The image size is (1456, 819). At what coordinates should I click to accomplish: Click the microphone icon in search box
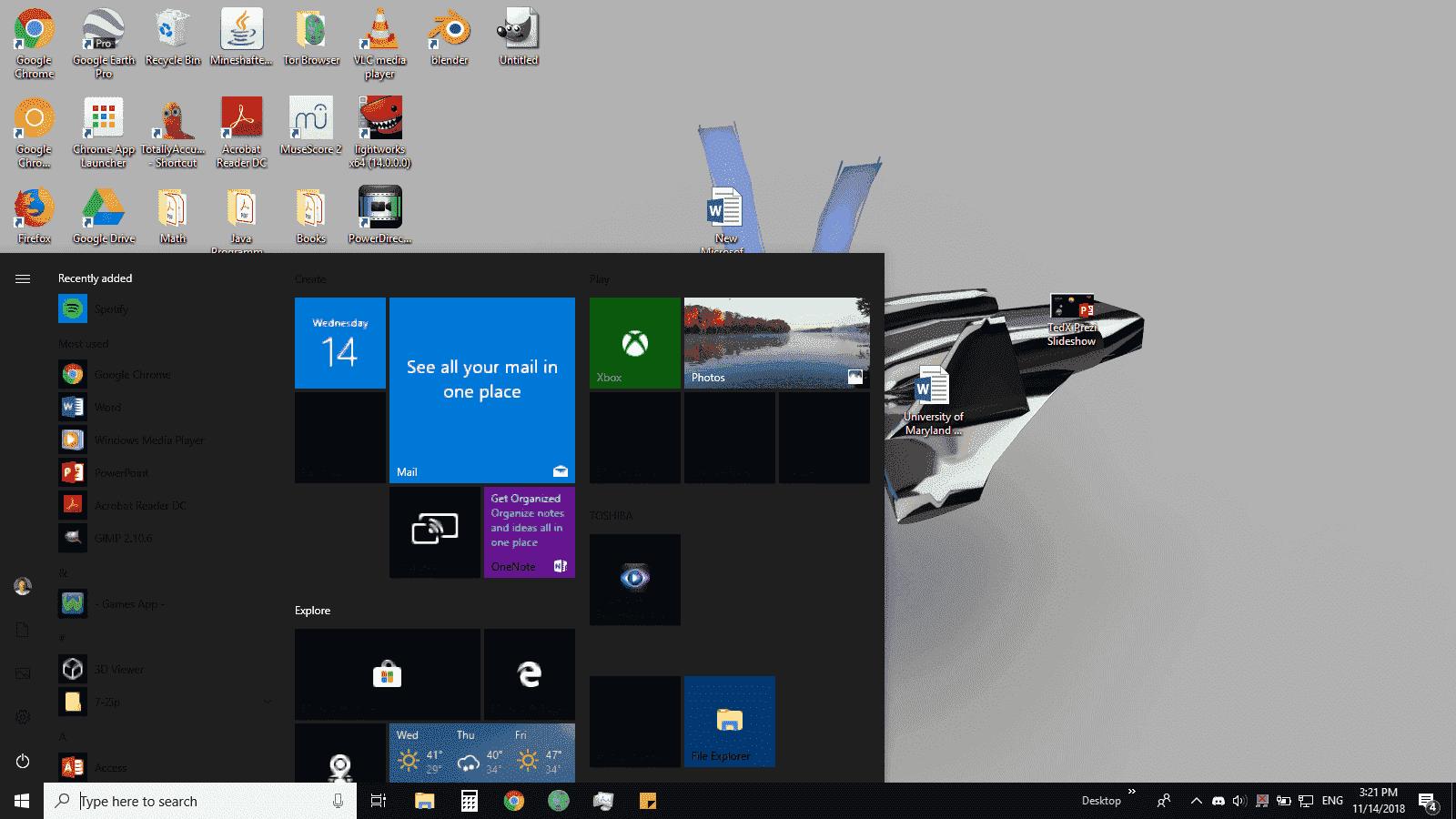click(338, 801)
